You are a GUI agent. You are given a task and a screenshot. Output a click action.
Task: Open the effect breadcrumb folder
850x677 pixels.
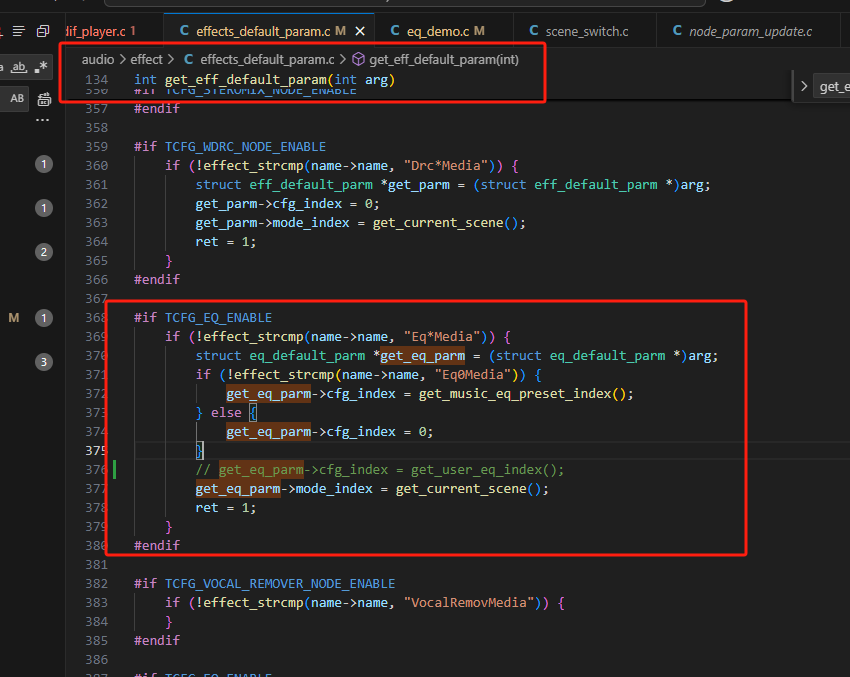pos(146,60)
